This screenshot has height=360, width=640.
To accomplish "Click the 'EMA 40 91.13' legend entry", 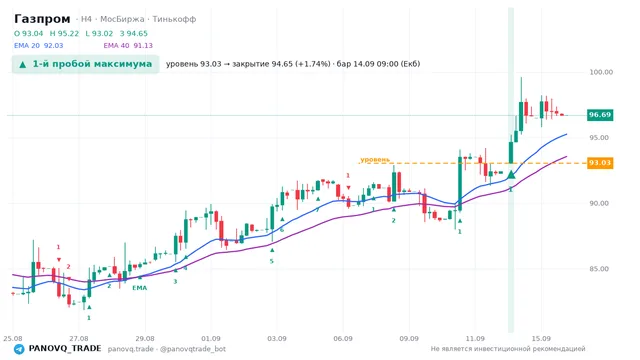I will coord(128,45).
